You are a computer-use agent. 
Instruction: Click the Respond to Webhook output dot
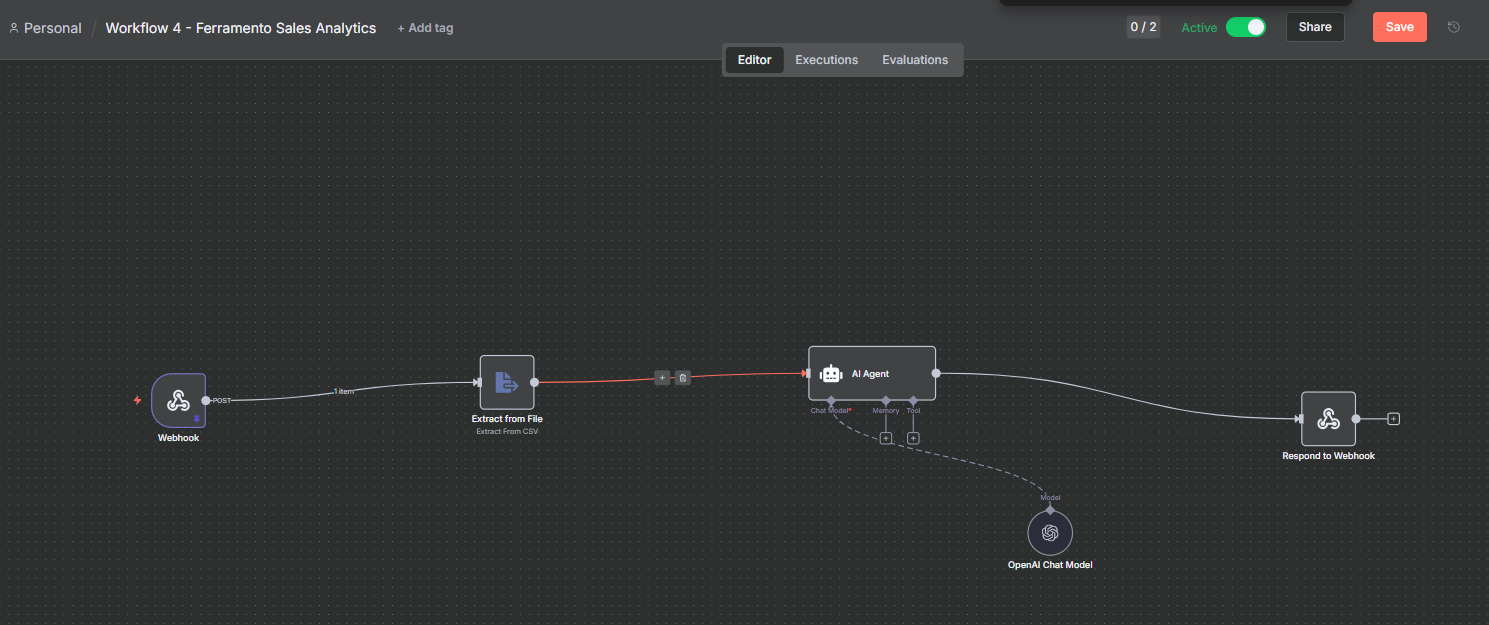pyautogui.click(x=1356, y=419)
